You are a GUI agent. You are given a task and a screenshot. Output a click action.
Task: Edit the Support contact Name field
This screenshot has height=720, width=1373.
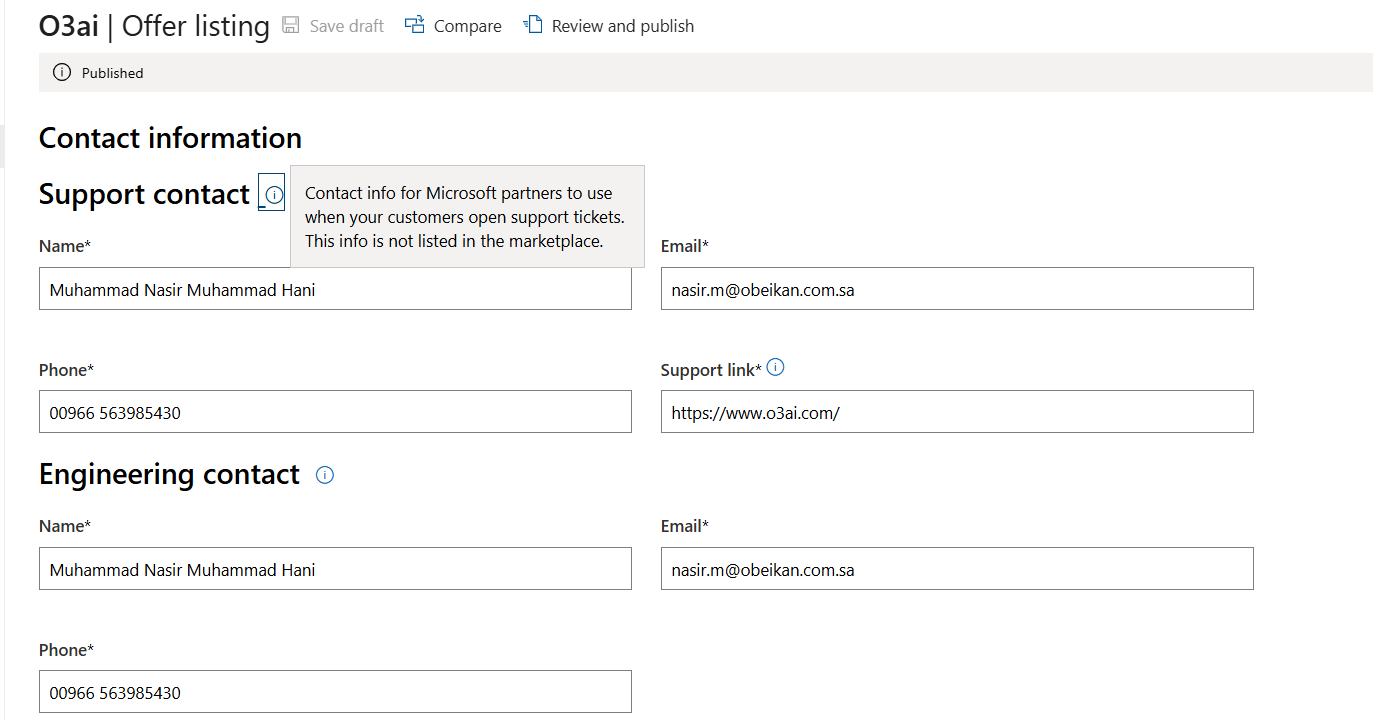pyautogui.click(x=335, y=288)
